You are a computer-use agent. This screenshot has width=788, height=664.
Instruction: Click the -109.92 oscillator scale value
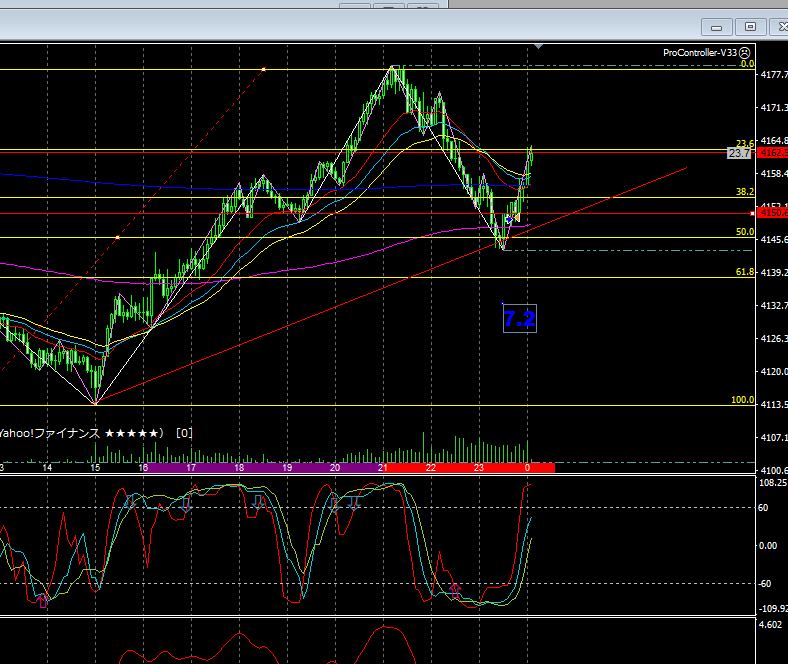pyautogui.click(x=773, y=609)
